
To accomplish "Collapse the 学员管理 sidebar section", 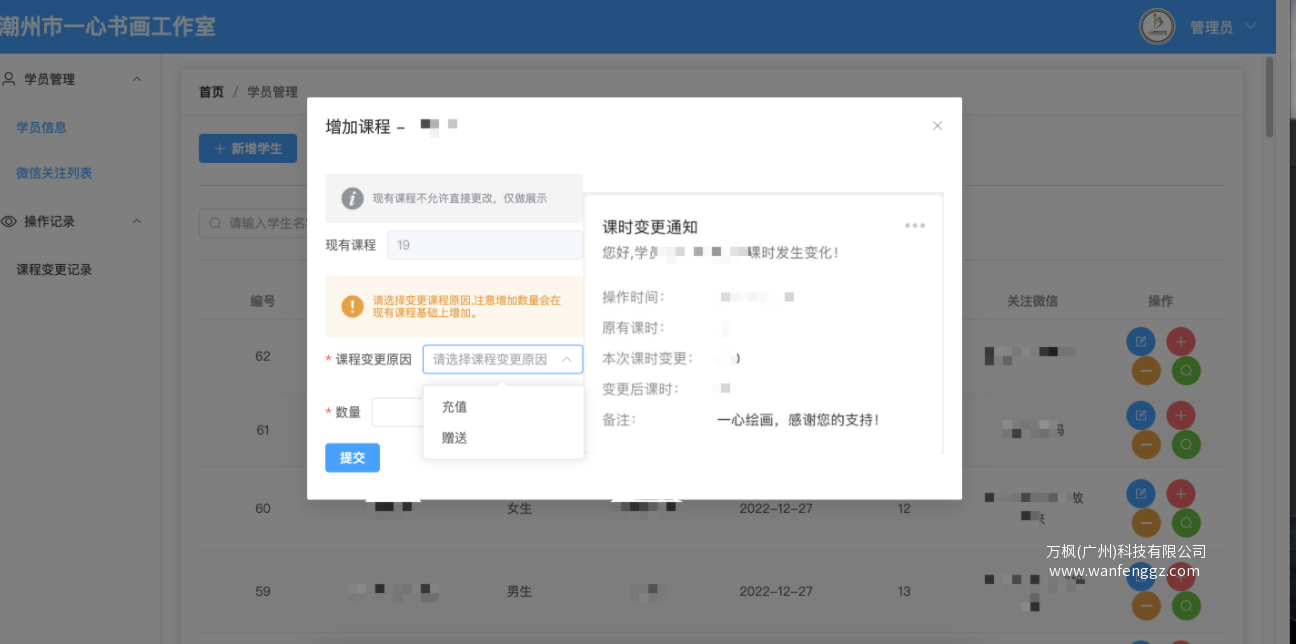I will pos(137,79).
